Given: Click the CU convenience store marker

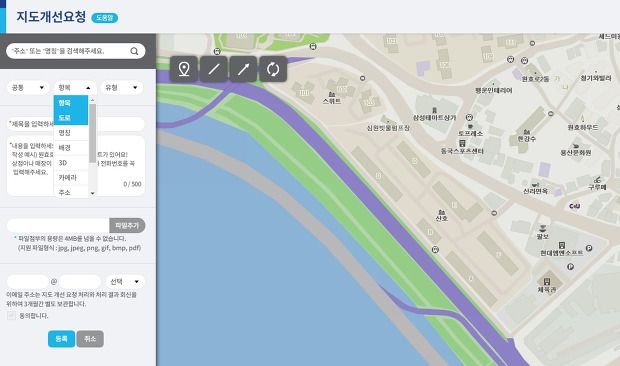Looking at the screenshot, I should pos(575,206).
